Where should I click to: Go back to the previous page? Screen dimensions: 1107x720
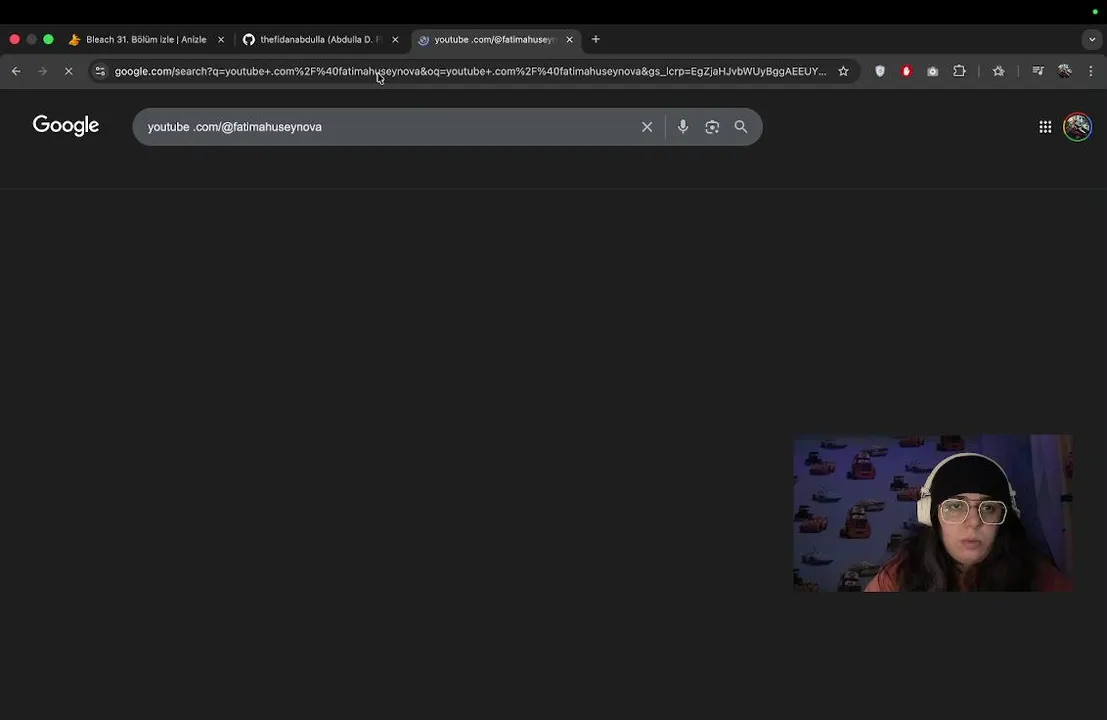[16, 71]
